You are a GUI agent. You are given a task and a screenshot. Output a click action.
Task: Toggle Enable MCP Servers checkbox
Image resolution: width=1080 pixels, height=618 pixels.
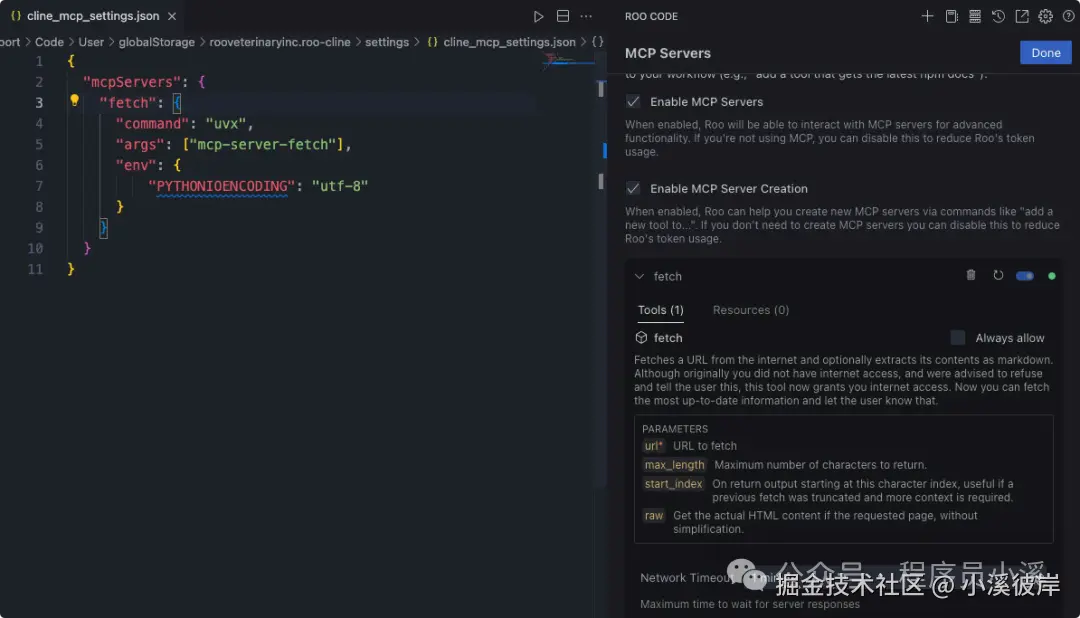(x=632, y=101)
